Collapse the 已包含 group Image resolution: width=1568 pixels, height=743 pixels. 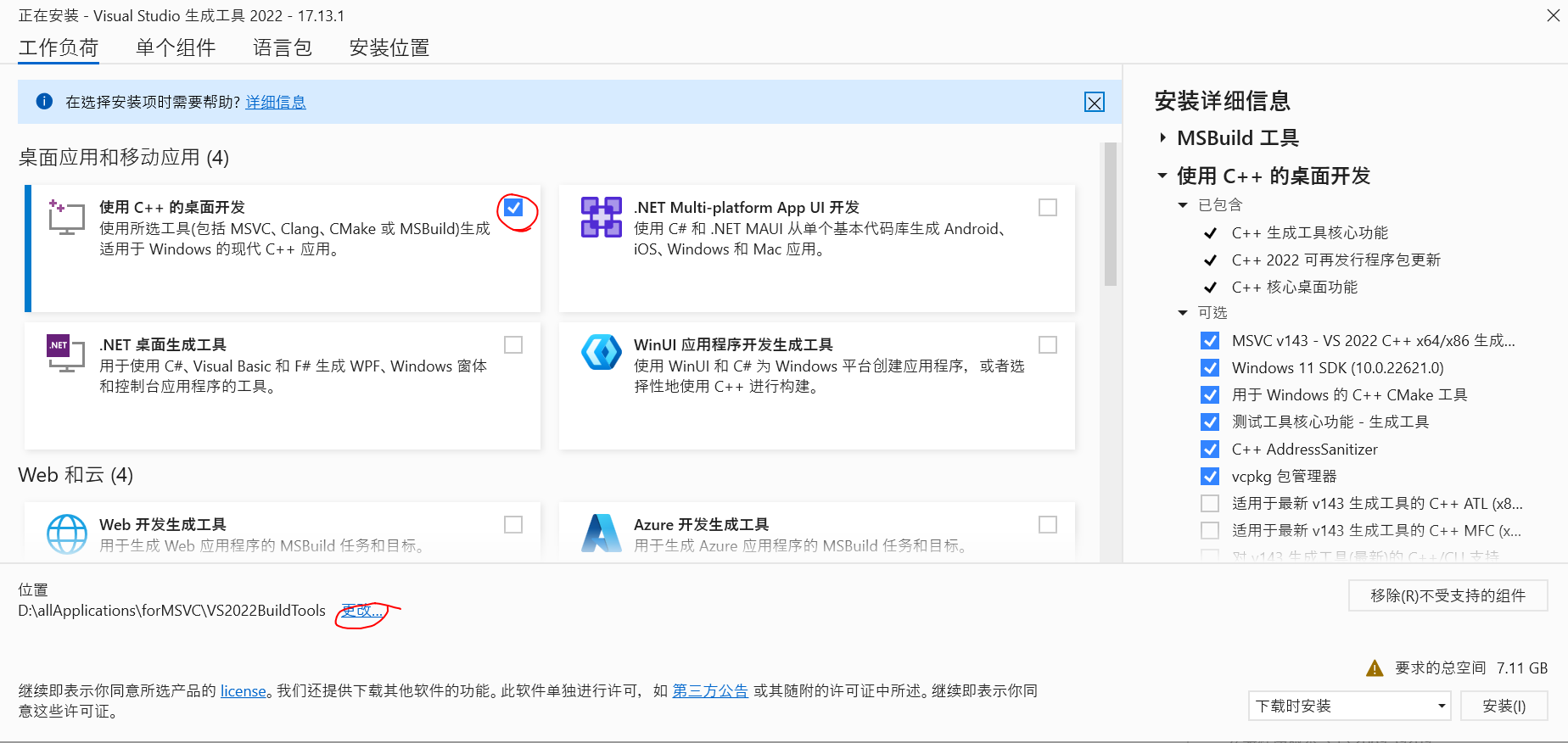(x=1183, y=205)
